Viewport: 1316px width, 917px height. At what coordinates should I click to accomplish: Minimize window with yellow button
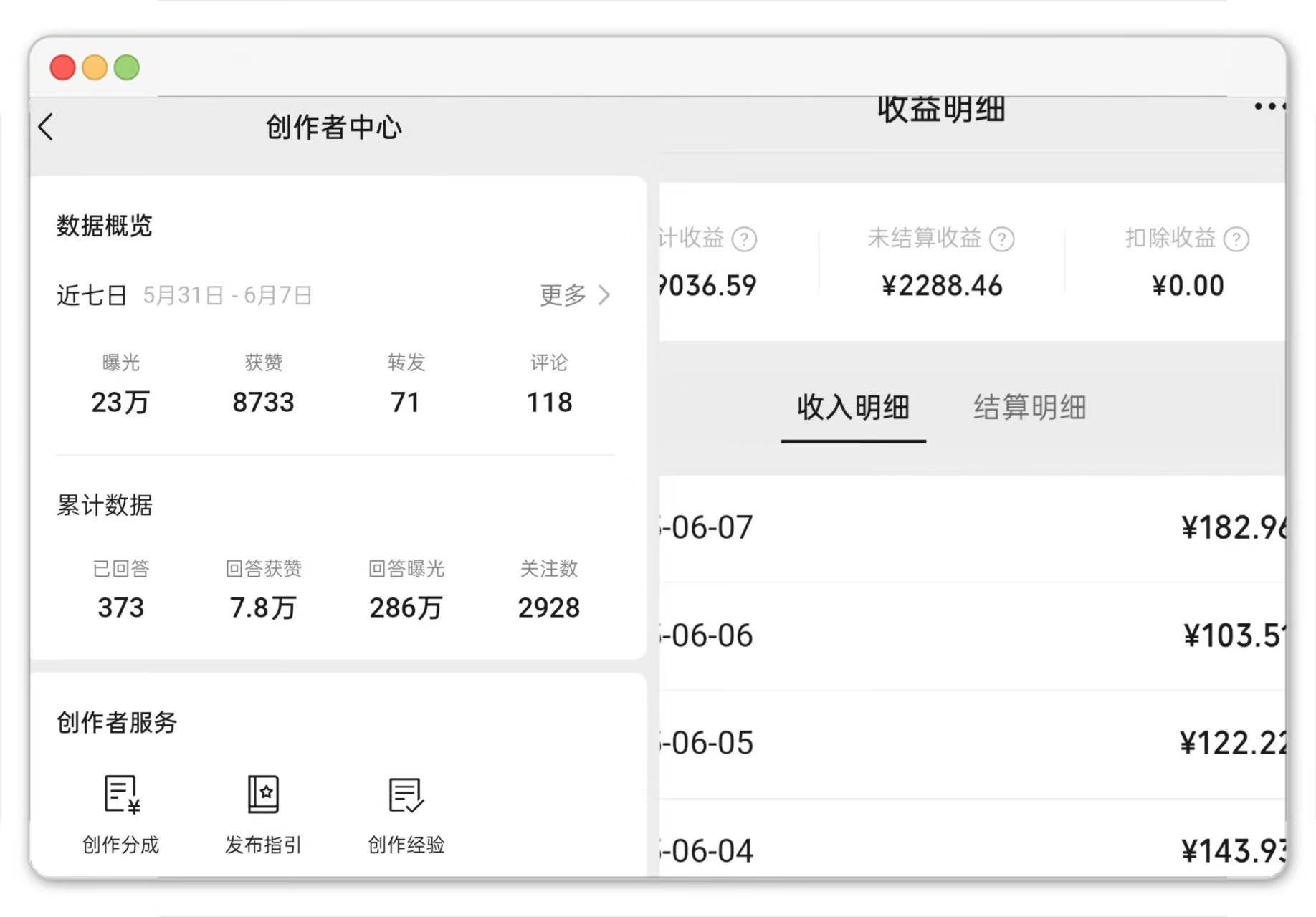coord(95,67)
